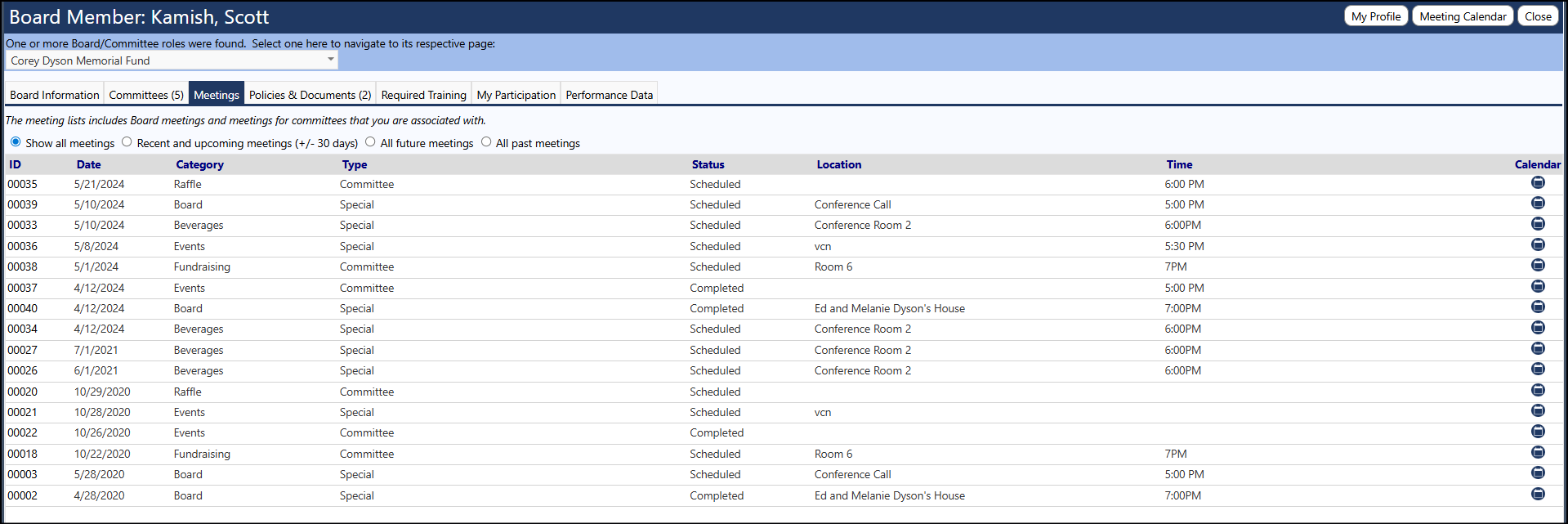This screenshot has height=524, width=1568.
Task: Click Completed status in row 00037
Action: click(717, 288)
